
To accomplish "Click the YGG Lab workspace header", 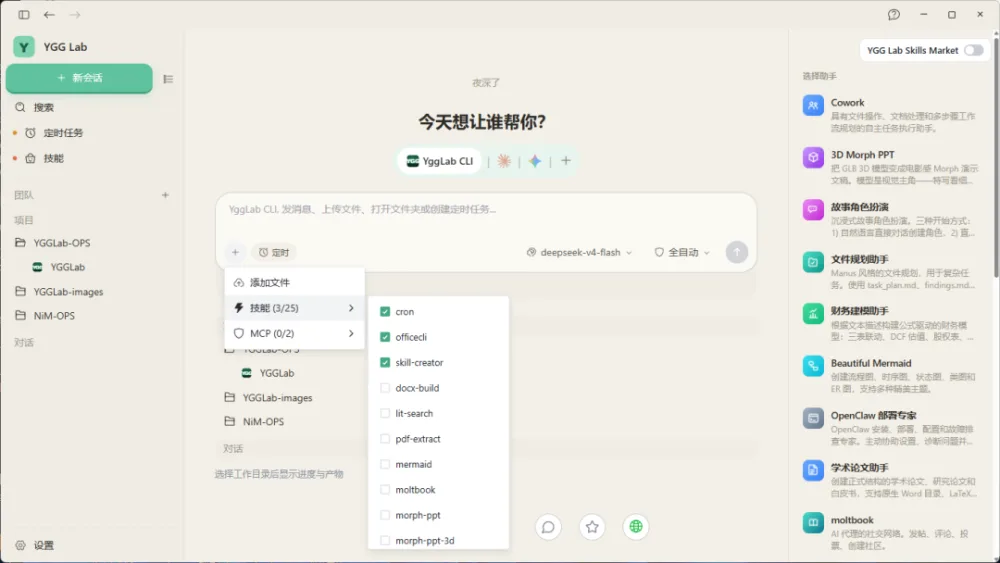I will [x=51, y=47].
